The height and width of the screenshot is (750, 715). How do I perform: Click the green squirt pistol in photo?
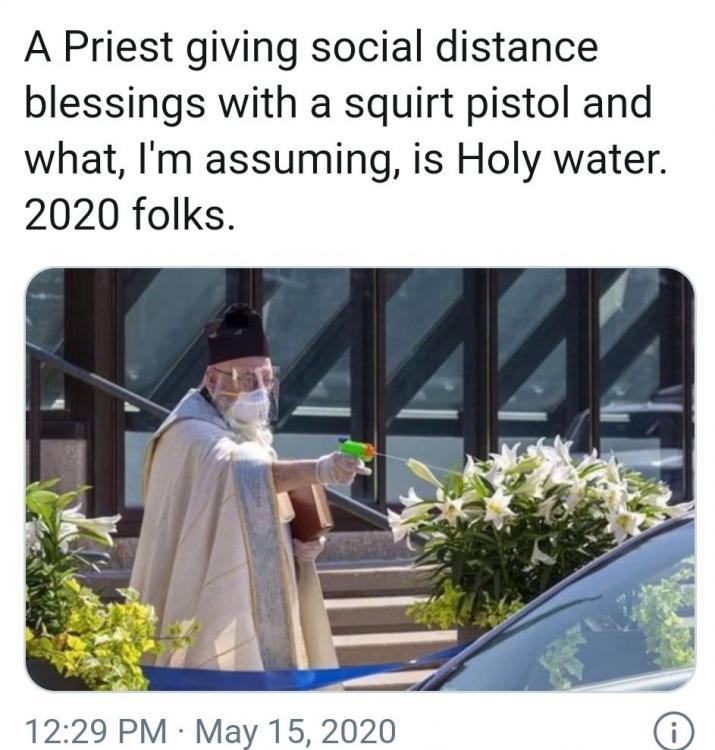click(356, 452)
